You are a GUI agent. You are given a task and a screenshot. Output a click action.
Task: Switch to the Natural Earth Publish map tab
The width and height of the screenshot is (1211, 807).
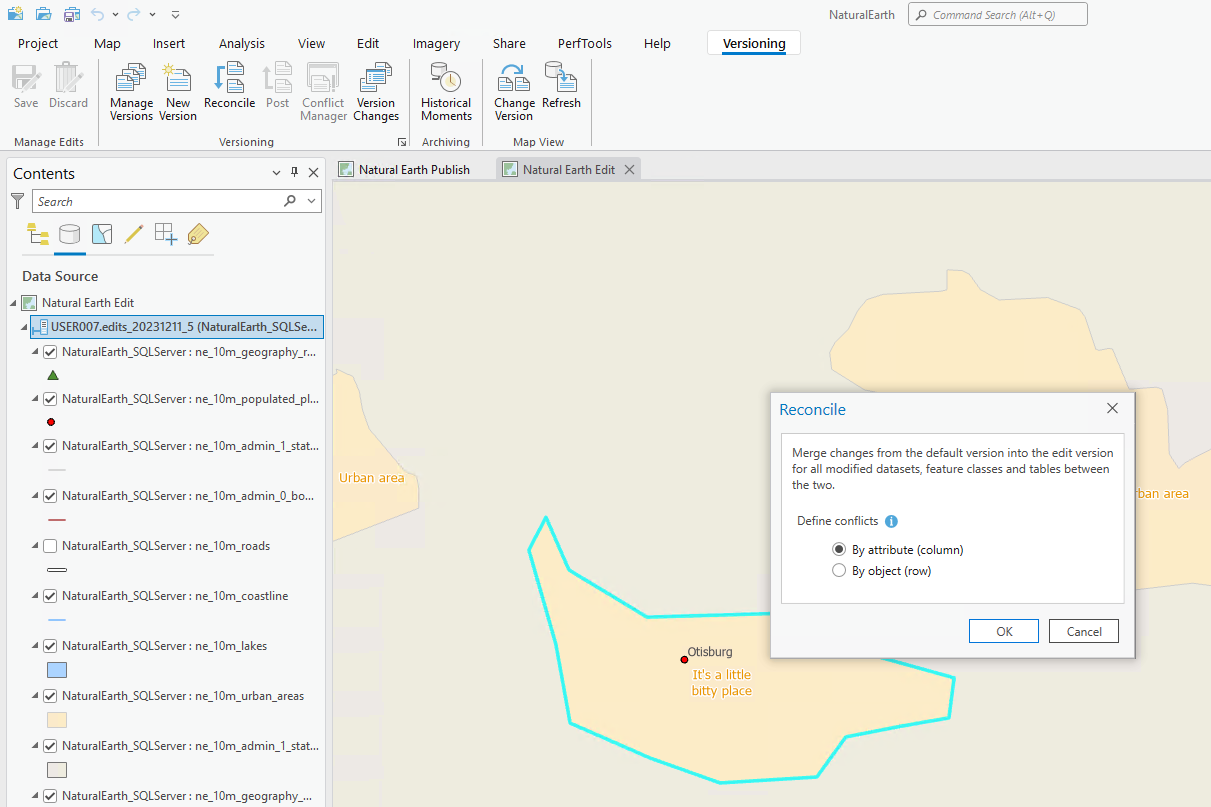coord(413,170)
